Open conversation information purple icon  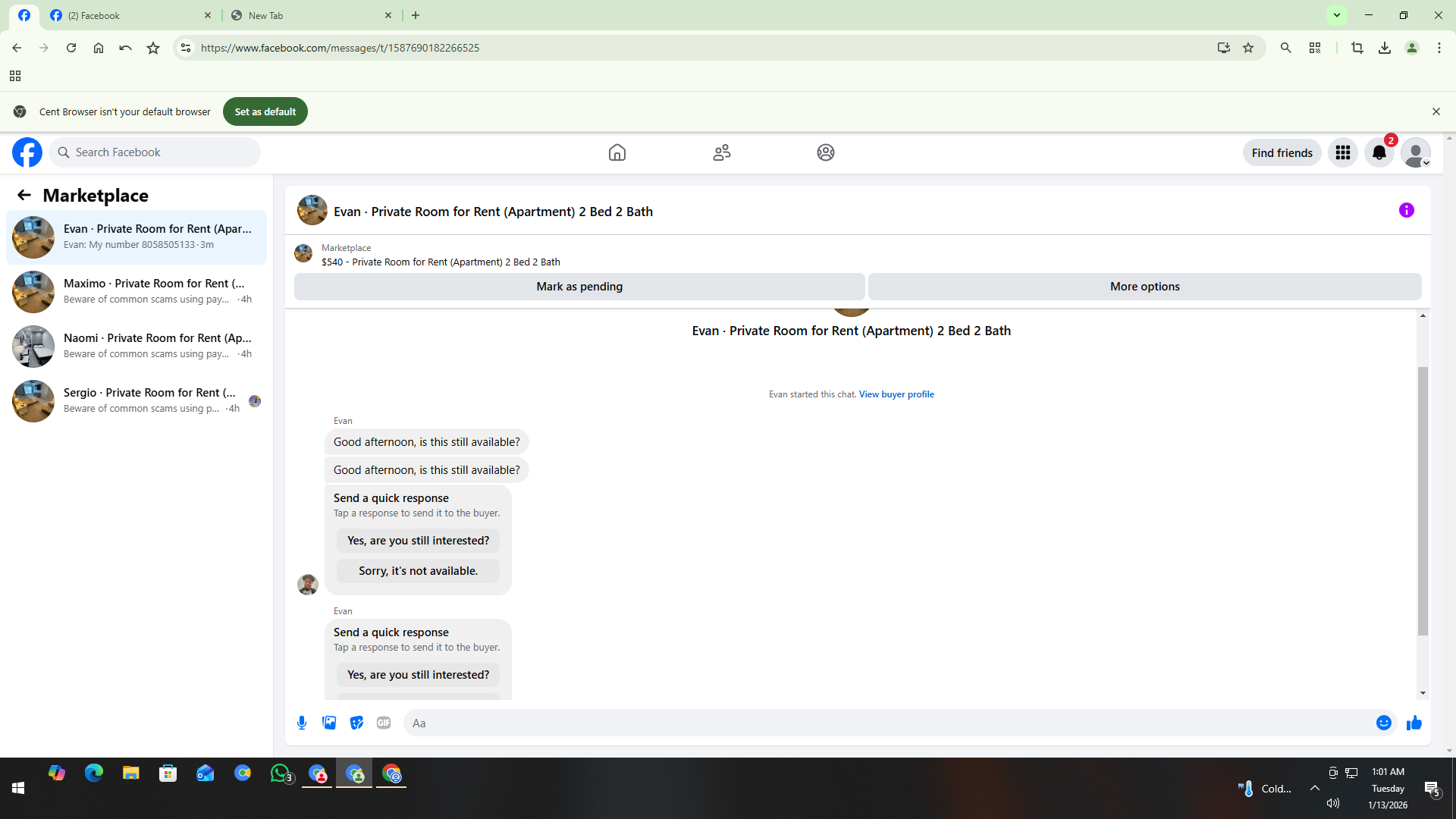pos(1406,211)
